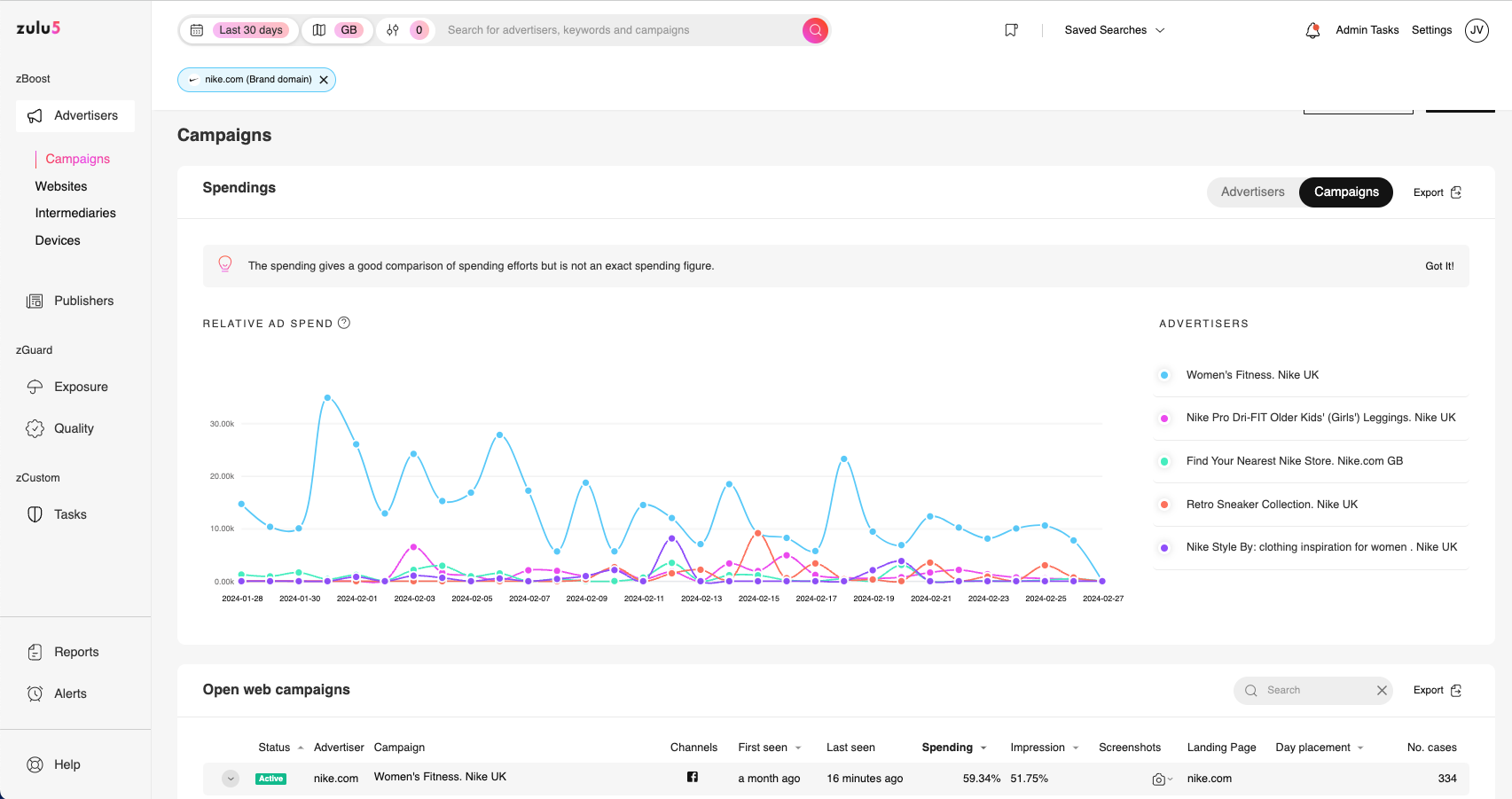
Task: Expand the first campaign row chevron
Action: pyautogui.click(x=231, y=779)
